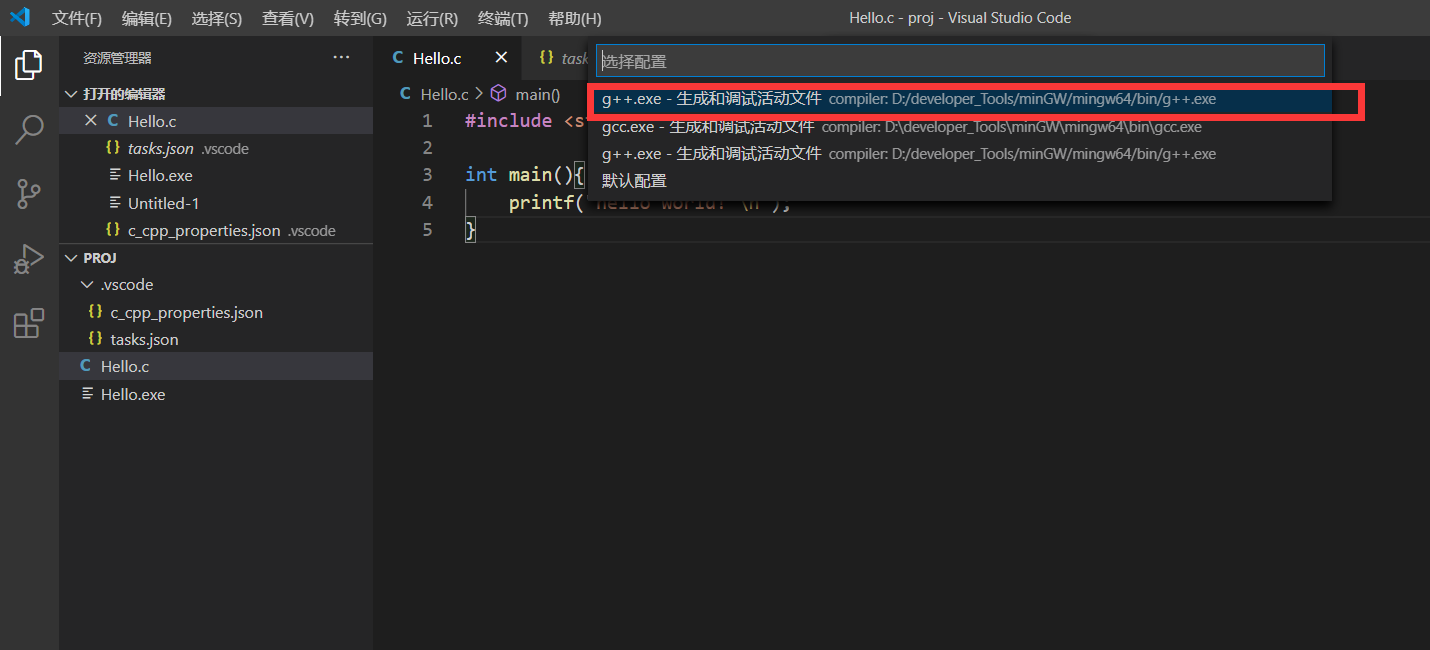
Task: Open the 帮助(H) menu
Action: coord(575,18)
